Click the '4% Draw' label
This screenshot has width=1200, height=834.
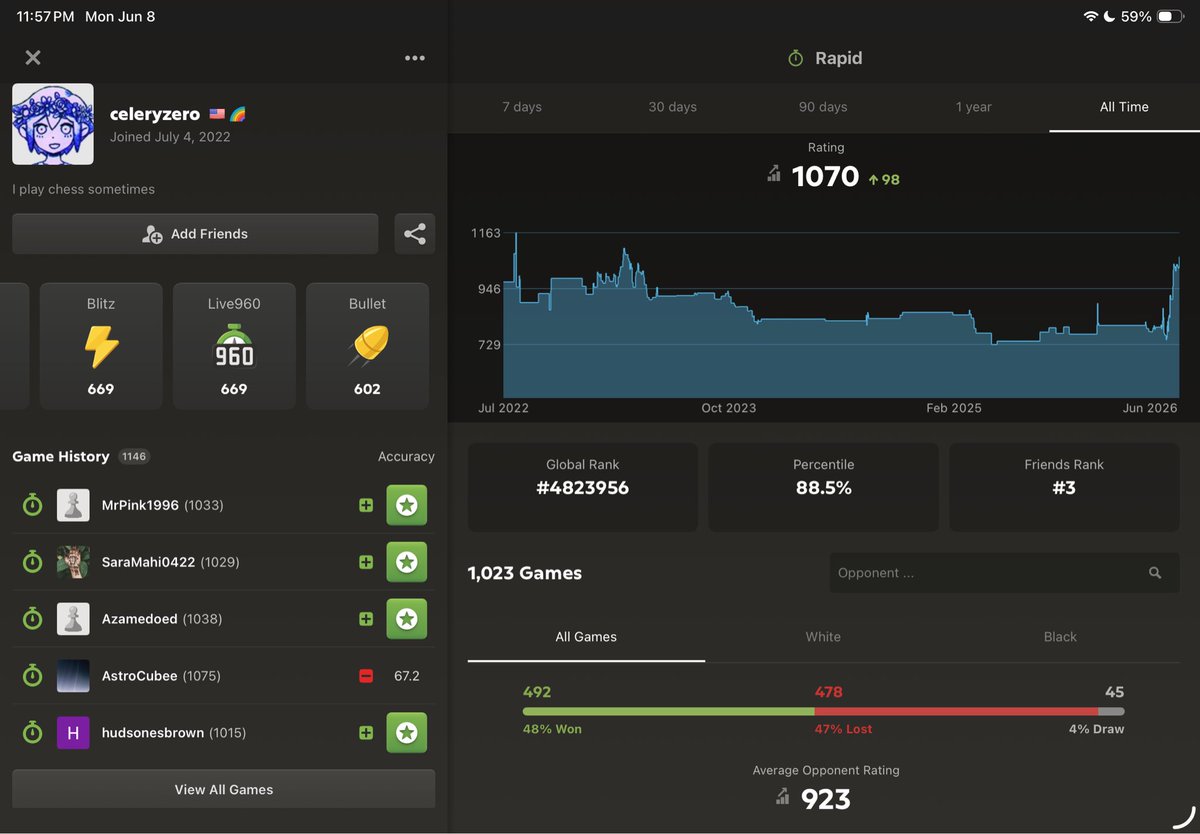tap(1096, 729)
